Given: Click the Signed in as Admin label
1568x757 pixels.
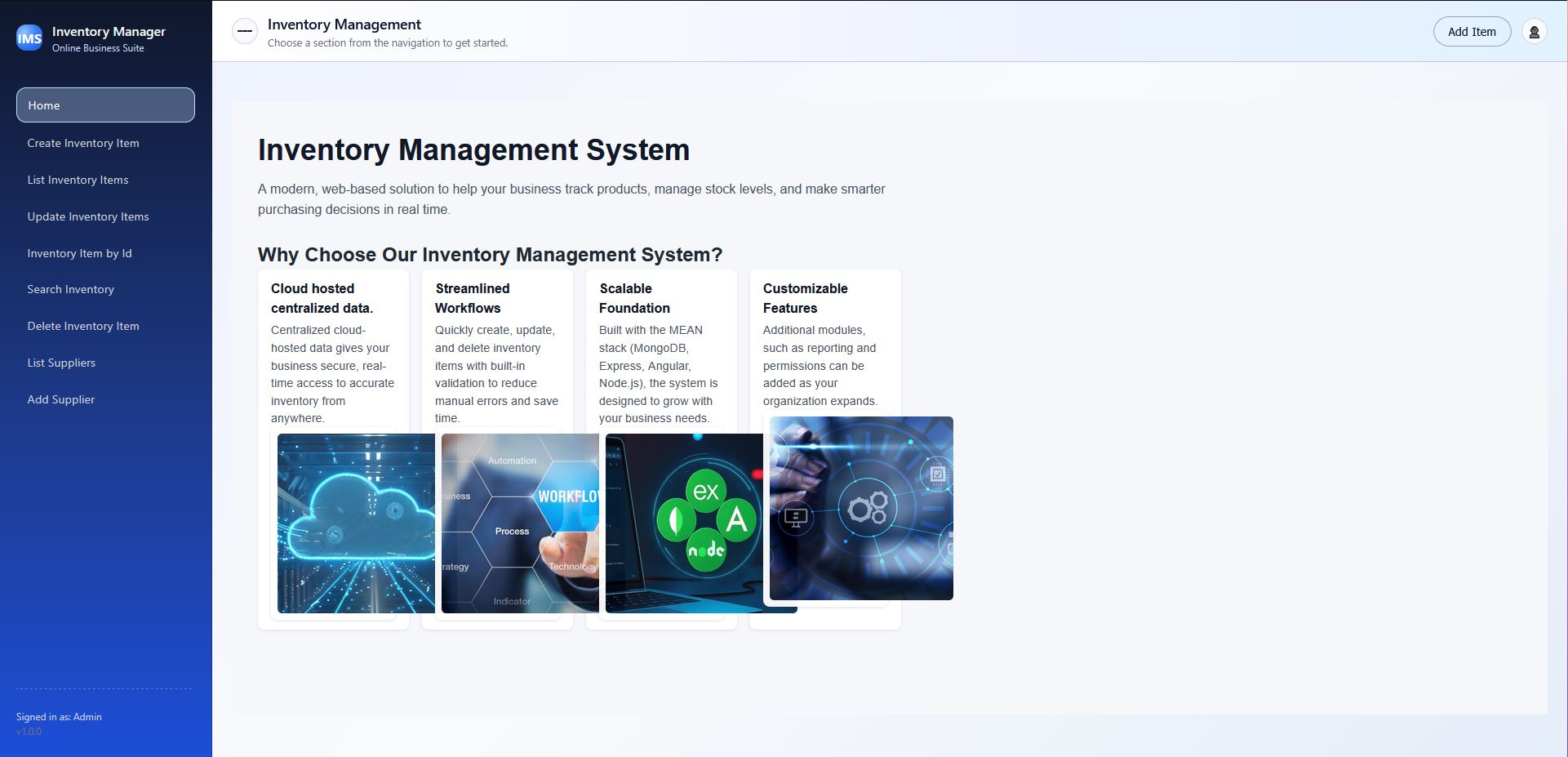Looking at the screenshot, I should point(59,716).
